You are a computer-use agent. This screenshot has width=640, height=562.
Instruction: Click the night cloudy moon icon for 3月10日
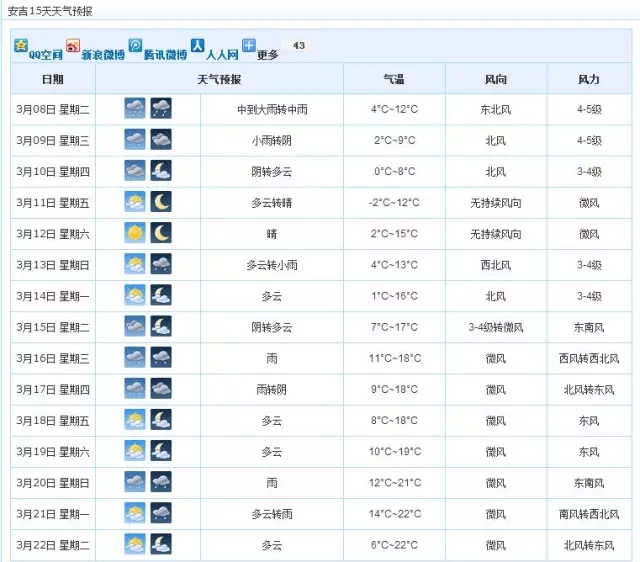click(161, 170)
